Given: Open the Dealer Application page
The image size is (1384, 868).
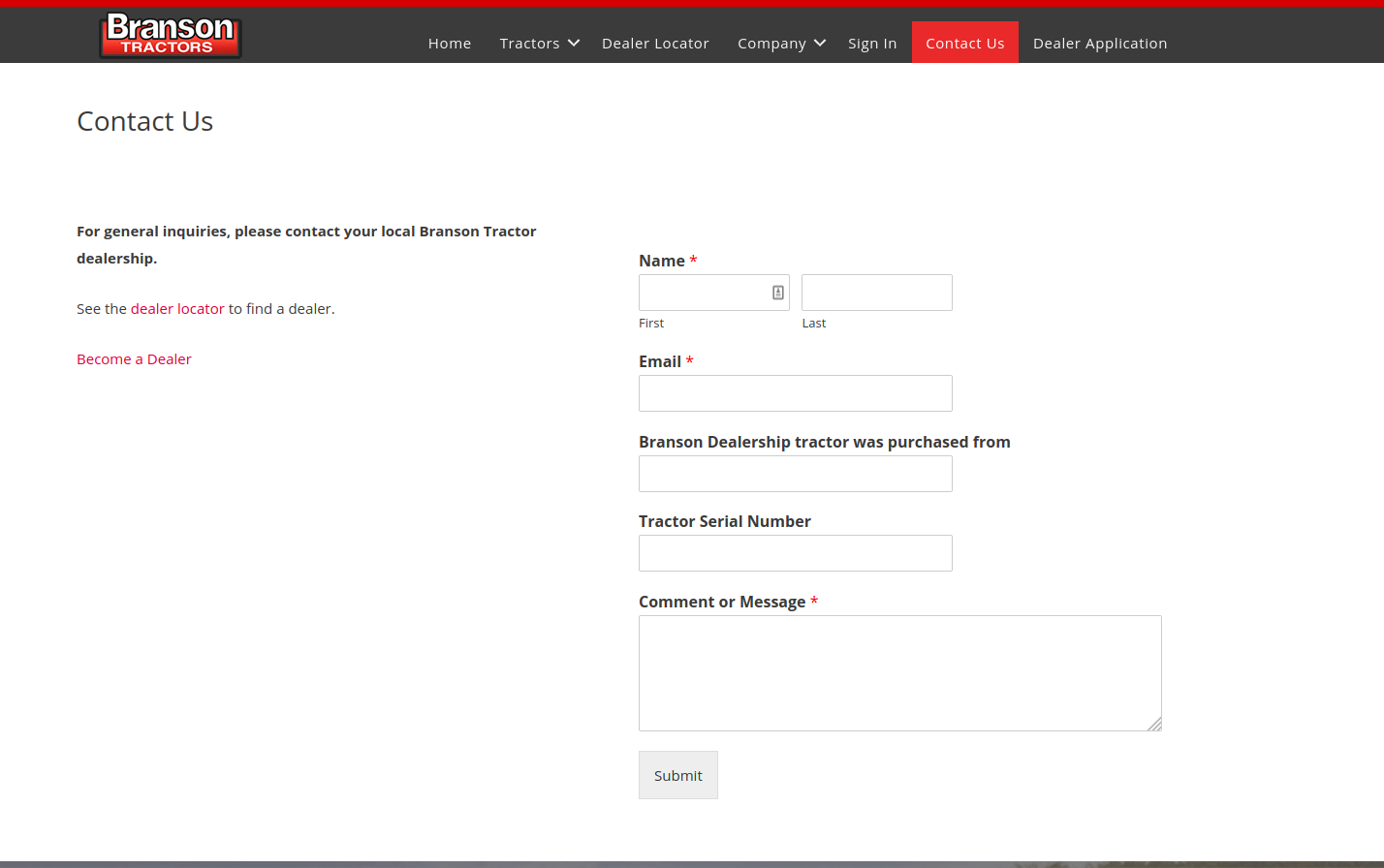Looking at the screenshot, I should [x=1100, y=43].
